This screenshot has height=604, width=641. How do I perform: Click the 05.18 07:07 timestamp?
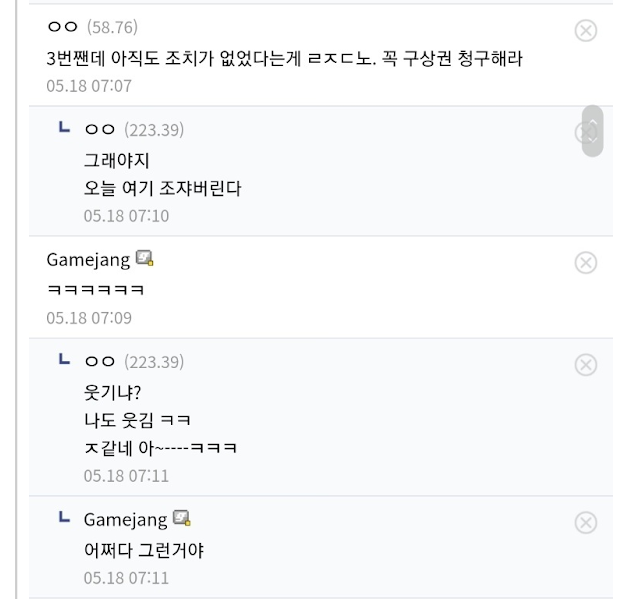click(x=89, y=86)
